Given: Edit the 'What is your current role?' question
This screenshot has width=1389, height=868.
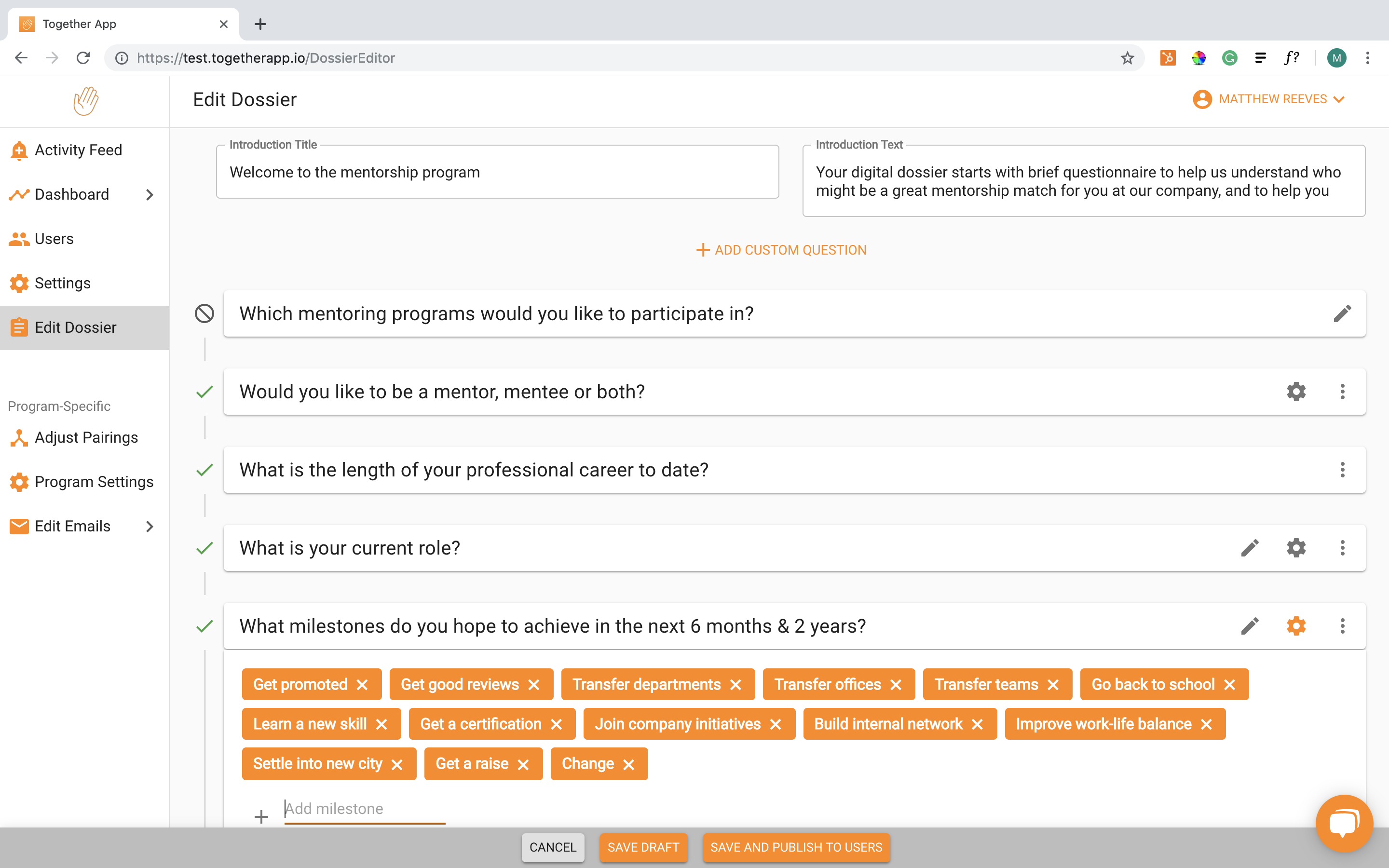Looking at the screenshot, I should (x=1250, y=548).
